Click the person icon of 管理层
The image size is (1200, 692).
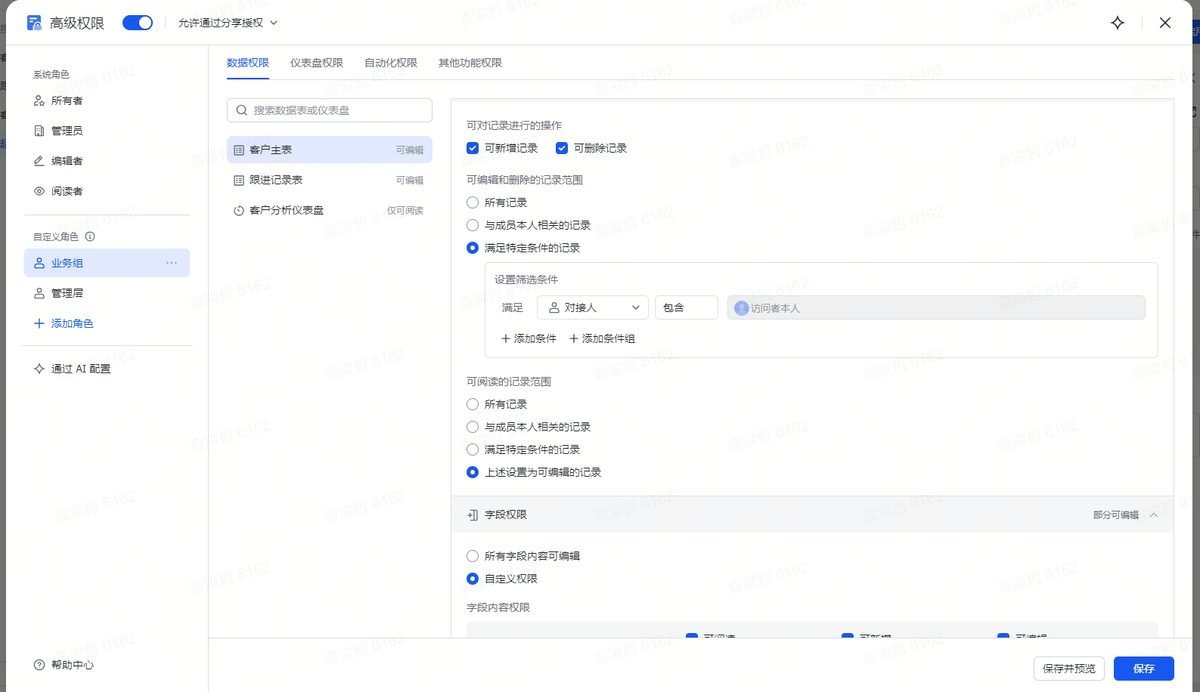tap(39, 293)
